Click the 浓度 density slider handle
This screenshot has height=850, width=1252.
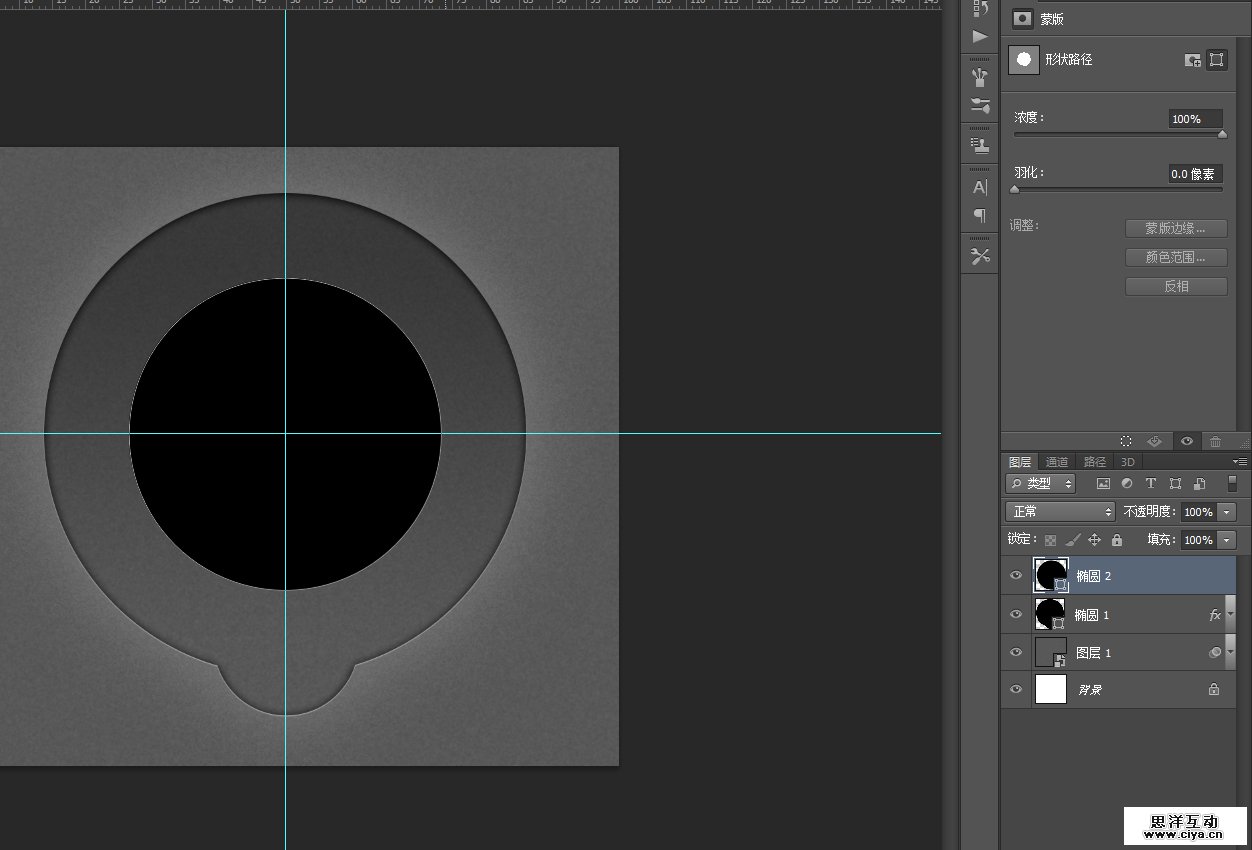pos(1222,134)
